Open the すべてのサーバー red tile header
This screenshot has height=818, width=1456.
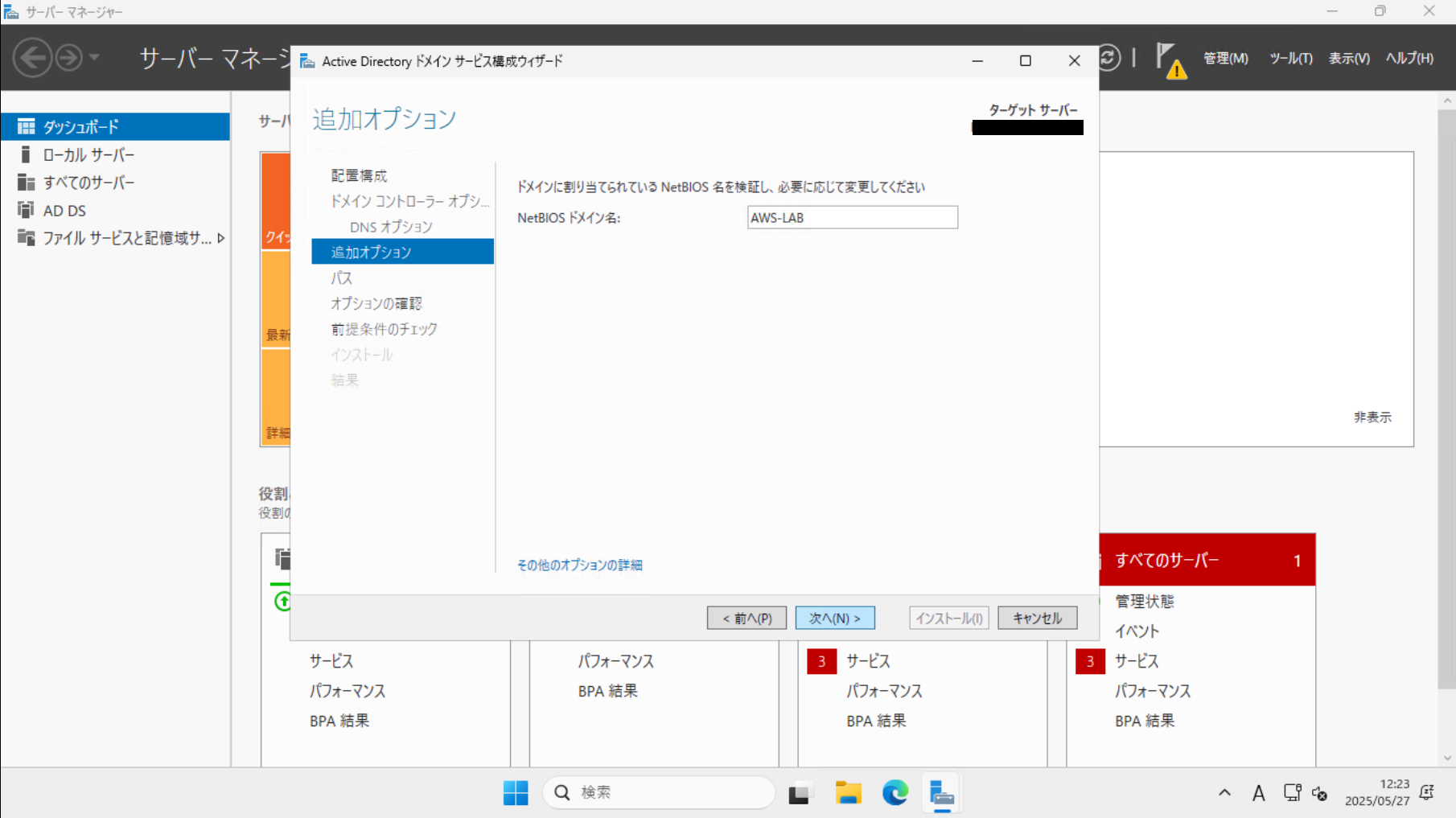1207,560
